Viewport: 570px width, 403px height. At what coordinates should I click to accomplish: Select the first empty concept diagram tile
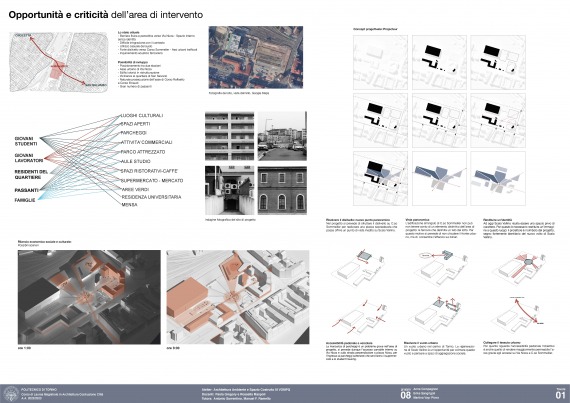pos(380,62)
